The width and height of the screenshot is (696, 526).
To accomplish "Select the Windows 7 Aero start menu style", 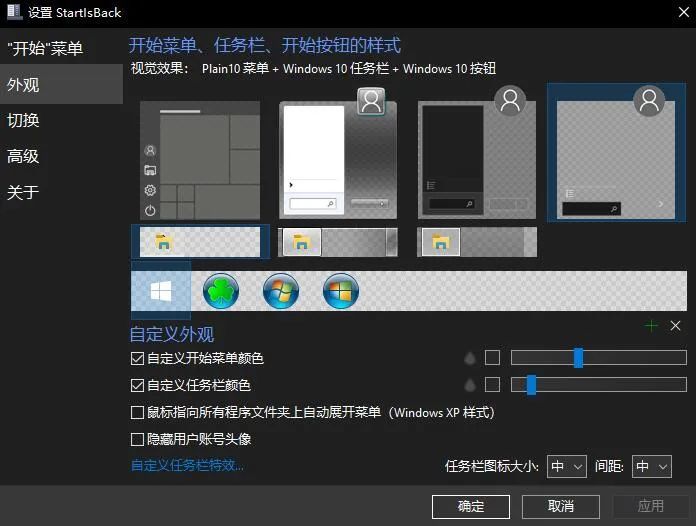I will click(x=338, y=154).
